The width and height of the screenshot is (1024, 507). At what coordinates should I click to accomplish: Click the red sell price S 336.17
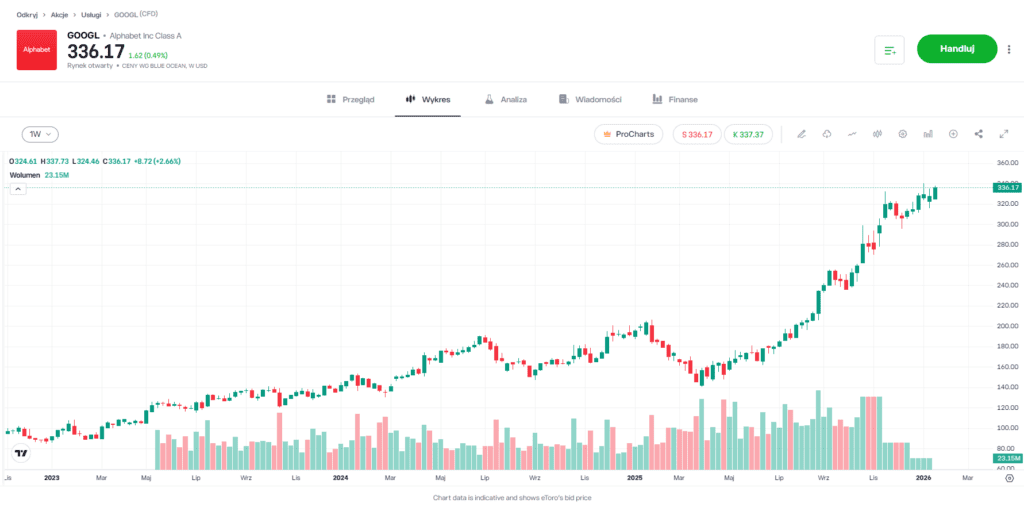696,134
